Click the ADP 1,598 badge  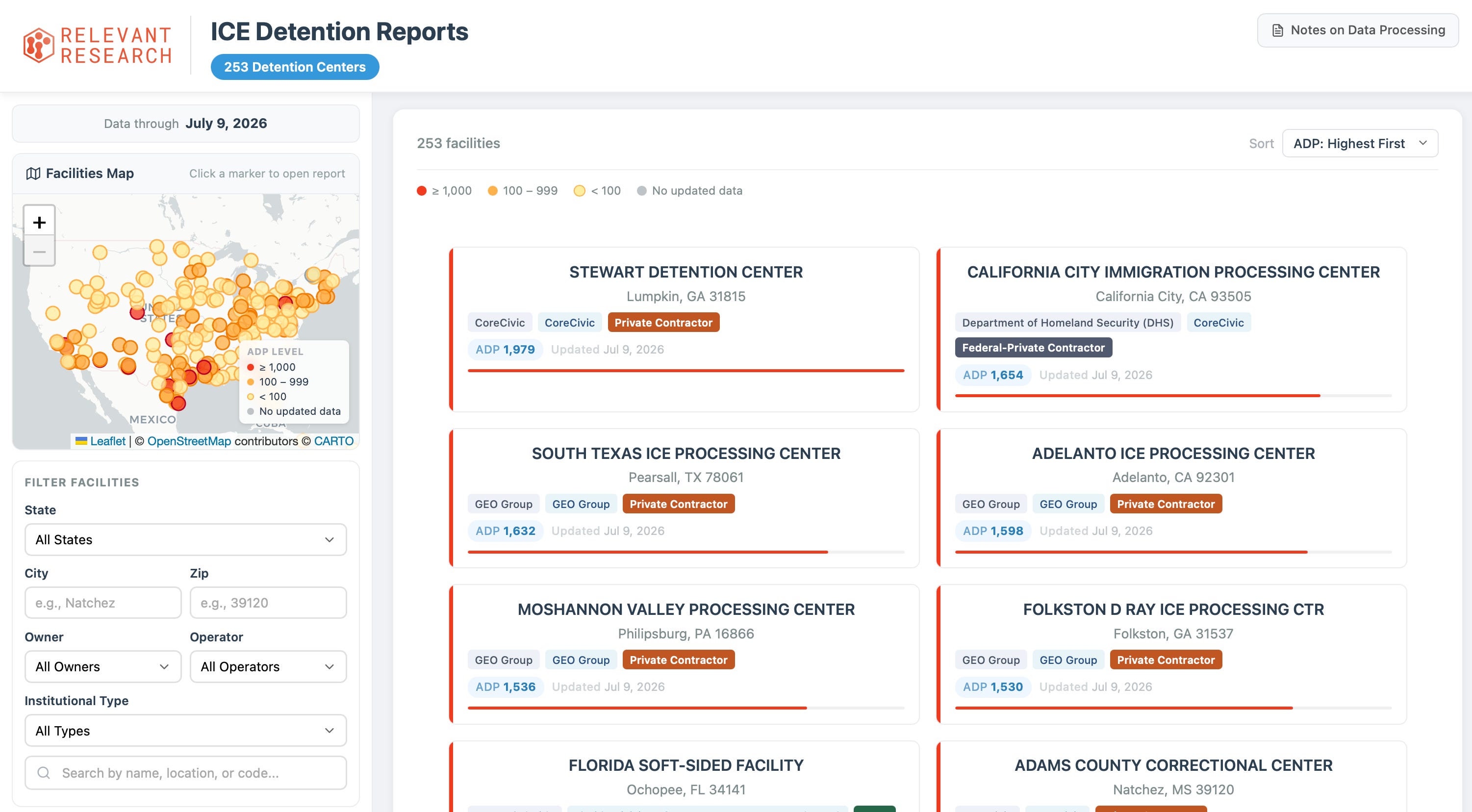coord(992,531)
